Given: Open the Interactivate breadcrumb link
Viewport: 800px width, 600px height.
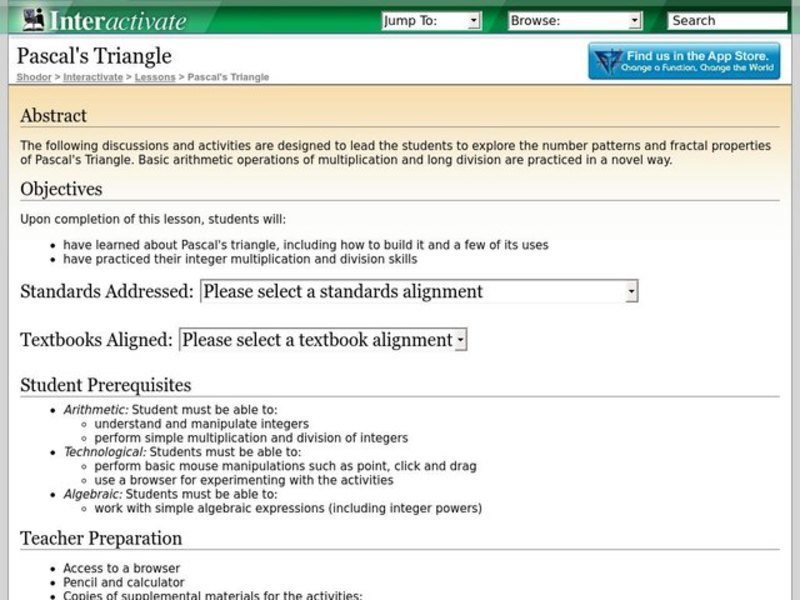Looking at the screenshot, I should click(92, 76).
